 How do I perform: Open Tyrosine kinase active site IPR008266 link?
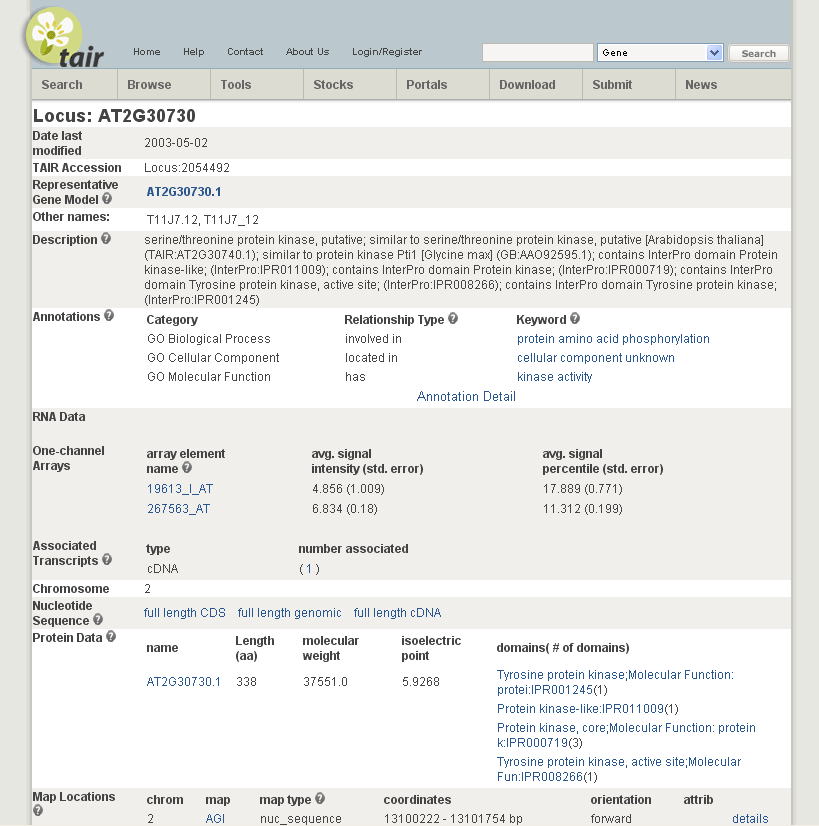click(x=619, y=769)
